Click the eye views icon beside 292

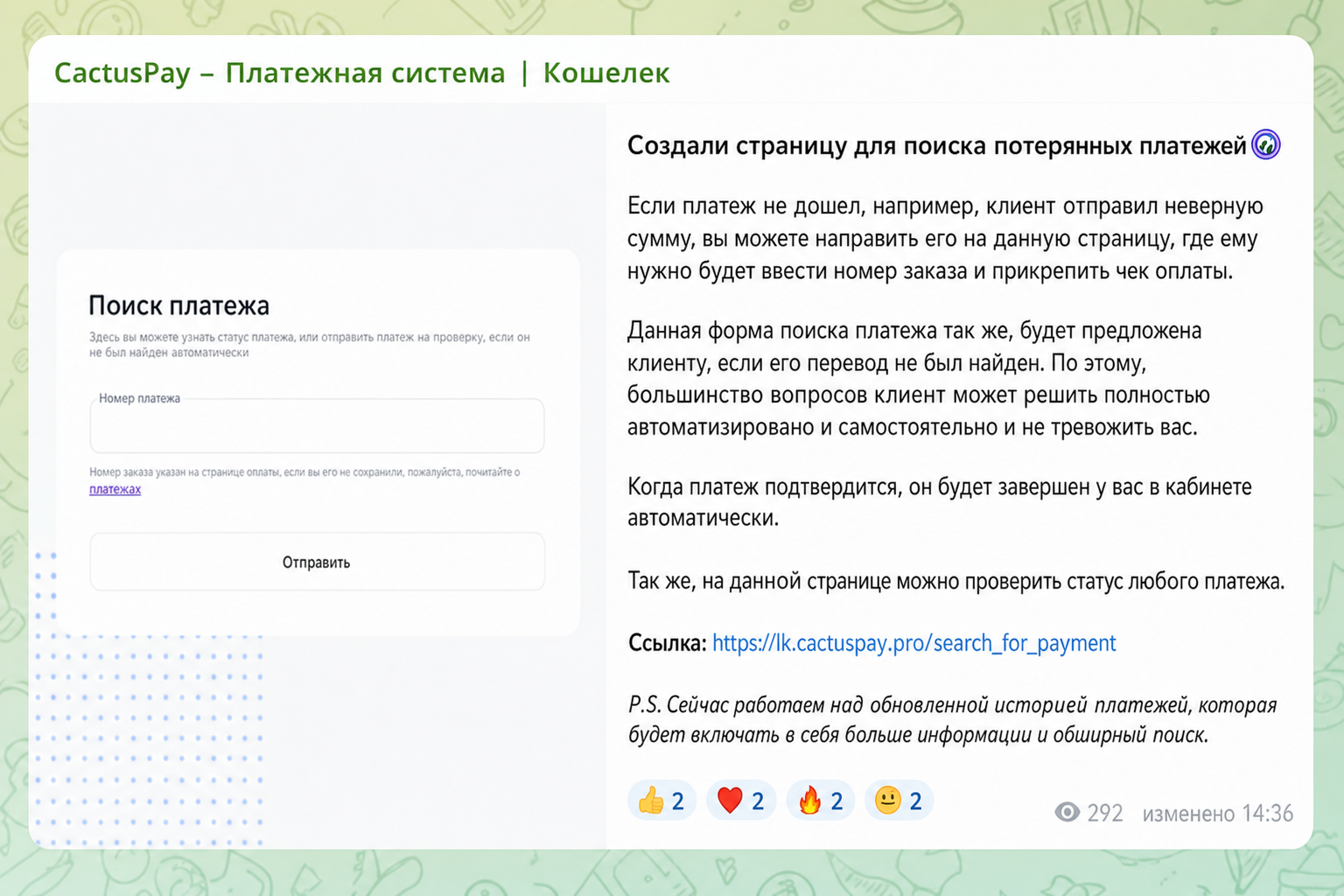click(1067, 813)
